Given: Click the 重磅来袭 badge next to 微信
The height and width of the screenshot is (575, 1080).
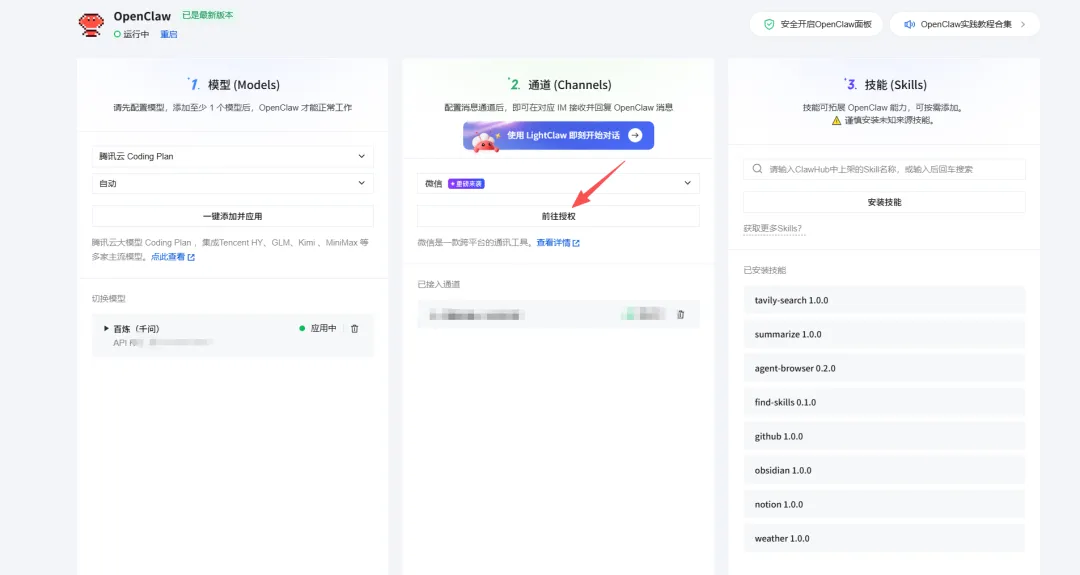Looking at the screenshot, I should click(x=466, y=184).
